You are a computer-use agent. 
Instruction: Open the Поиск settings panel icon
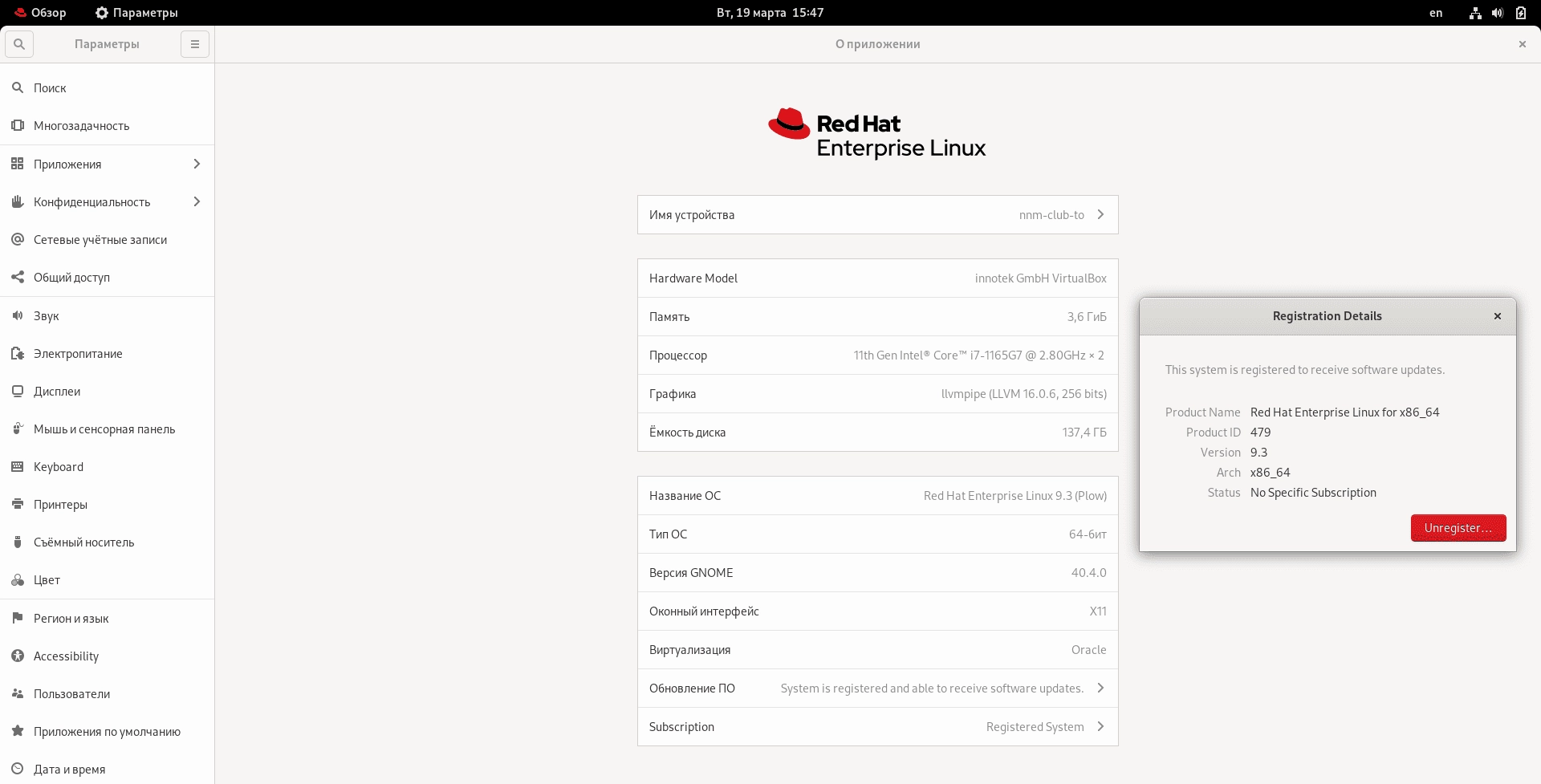[18, 87]
